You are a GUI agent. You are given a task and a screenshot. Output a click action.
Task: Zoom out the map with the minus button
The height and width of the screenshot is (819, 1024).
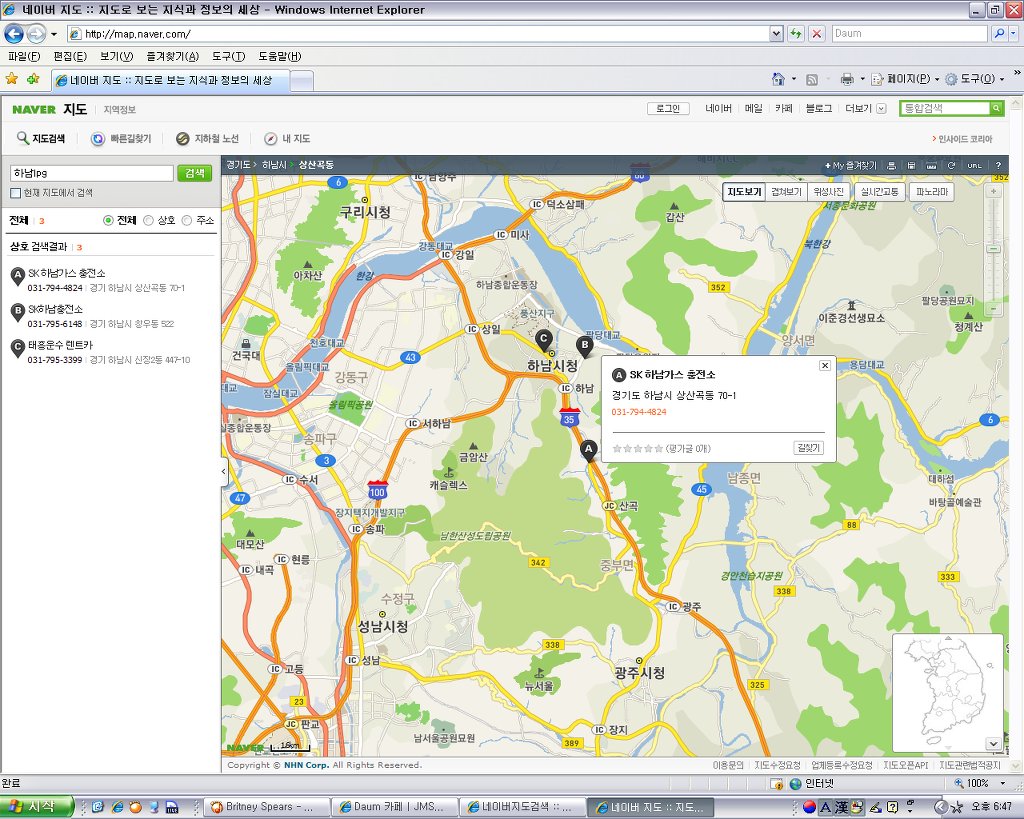point(993,308)
